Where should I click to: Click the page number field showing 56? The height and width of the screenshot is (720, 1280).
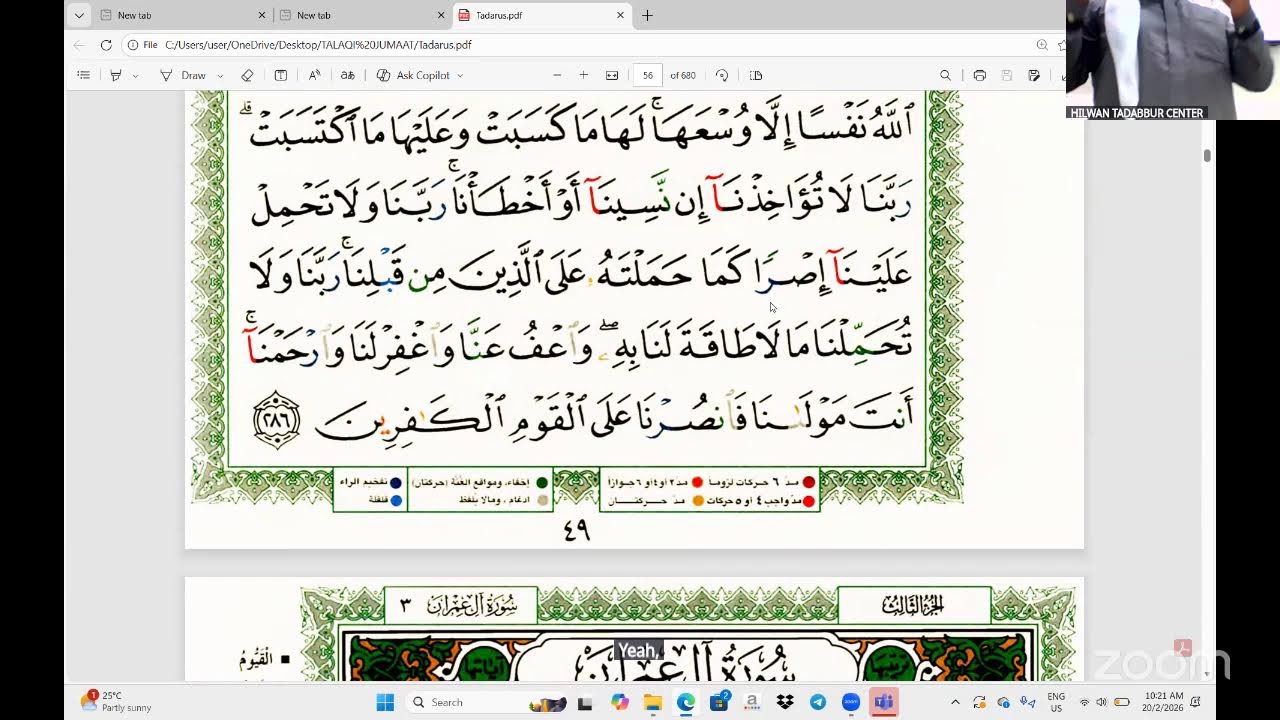(648, 75)
